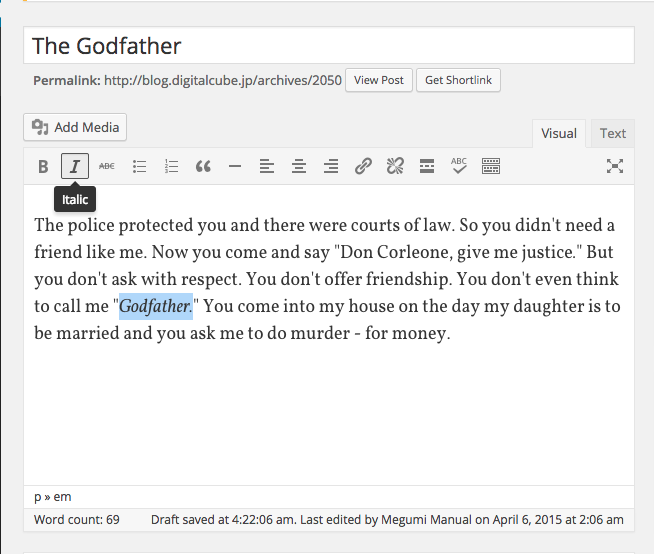This screenshot has width=654, height=554.
Task: Insert a Read More tag
Action: pos(427,167)
